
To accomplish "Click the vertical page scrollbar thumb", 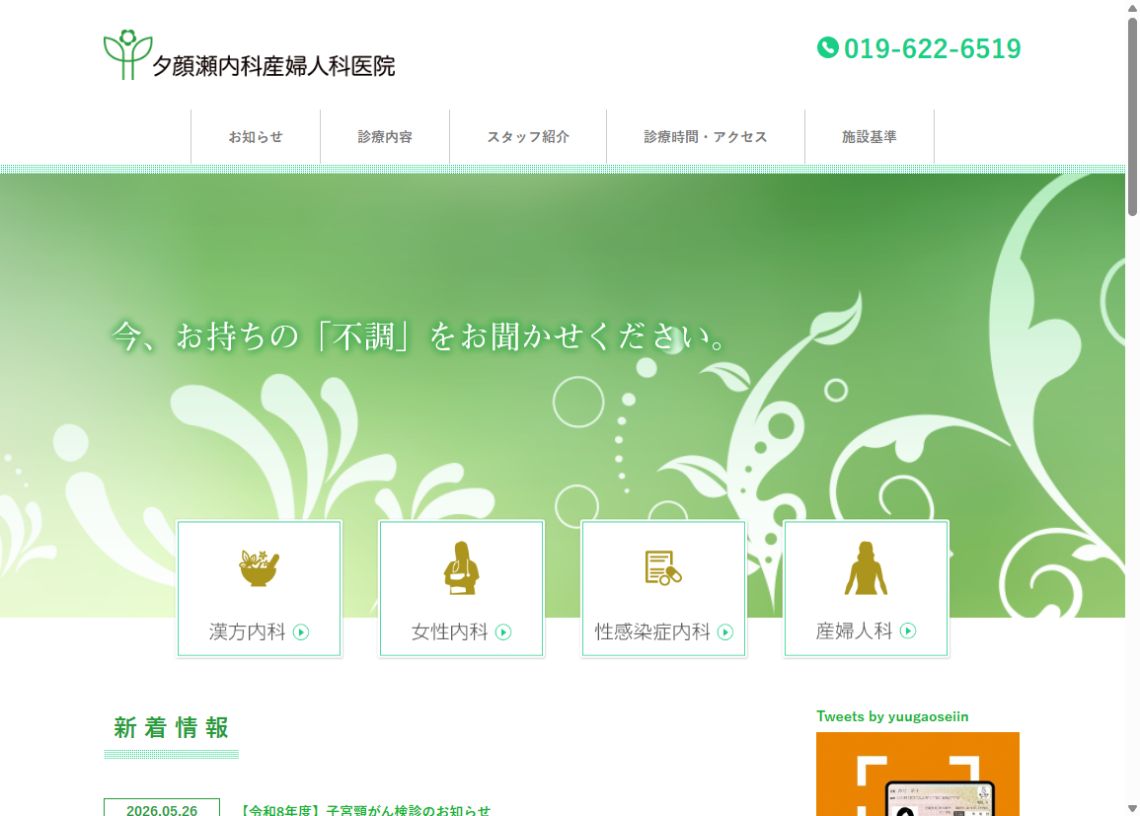I will [1132, 116].
